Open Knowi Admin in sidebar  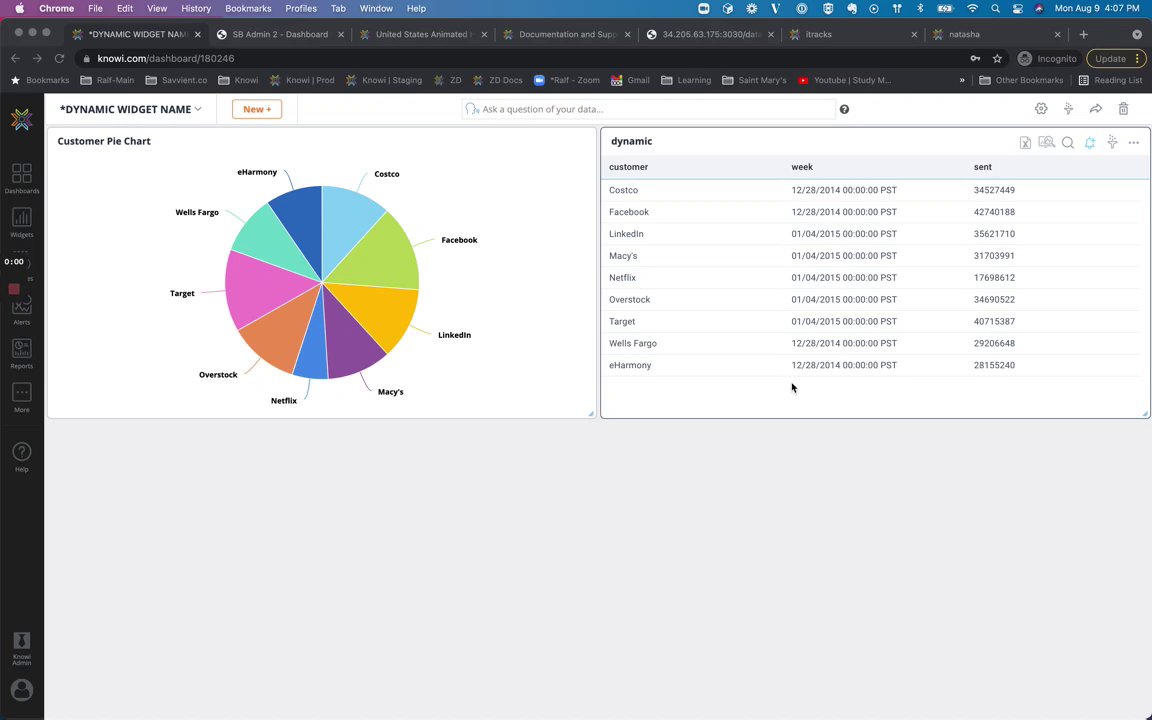[21, 648]
